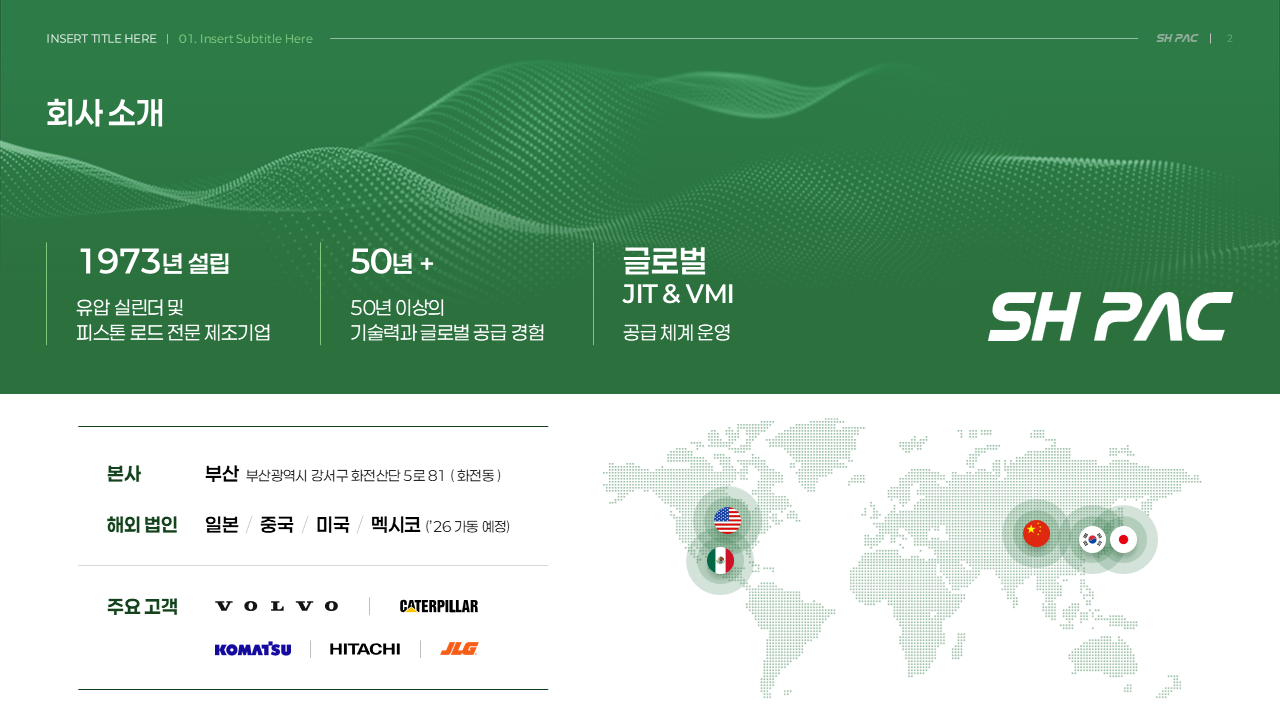Click the 멕시코 overseas subsidiary text
This screenshot has width=1280, height=720.
click(395, 525)
